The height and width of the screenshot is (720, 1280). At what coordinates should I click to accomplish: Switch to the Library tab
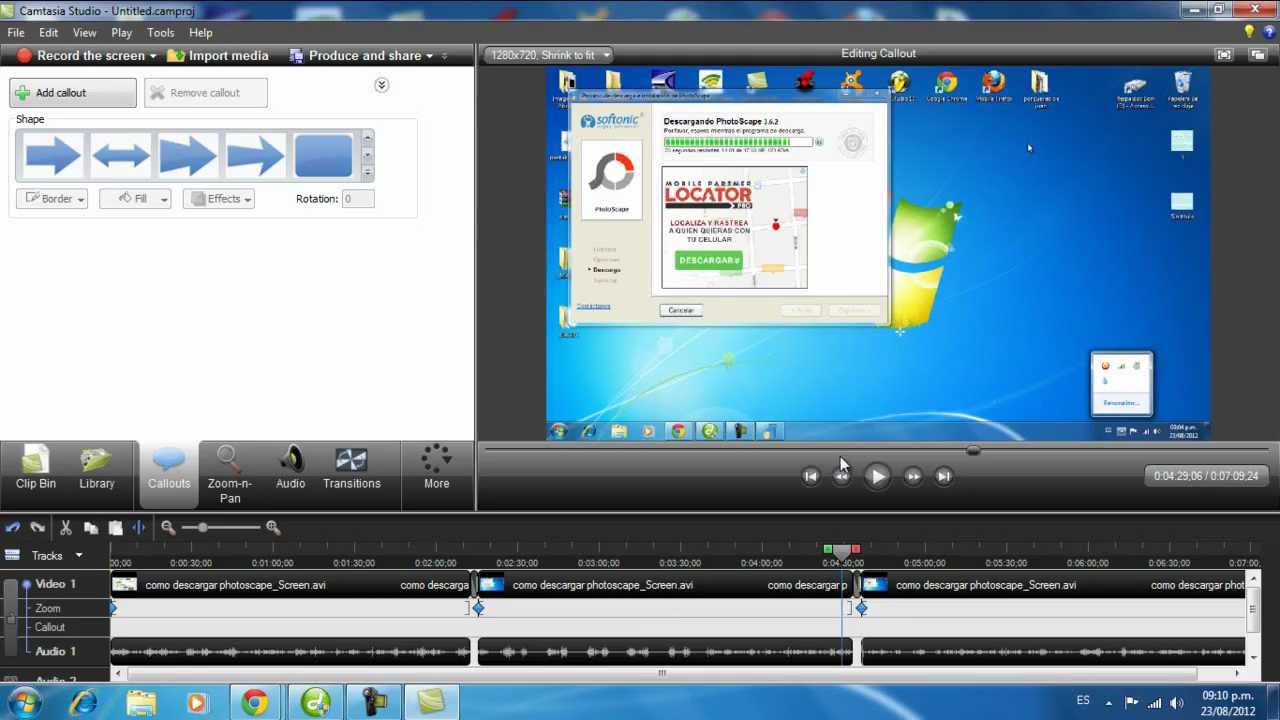[x=97, y=469]
